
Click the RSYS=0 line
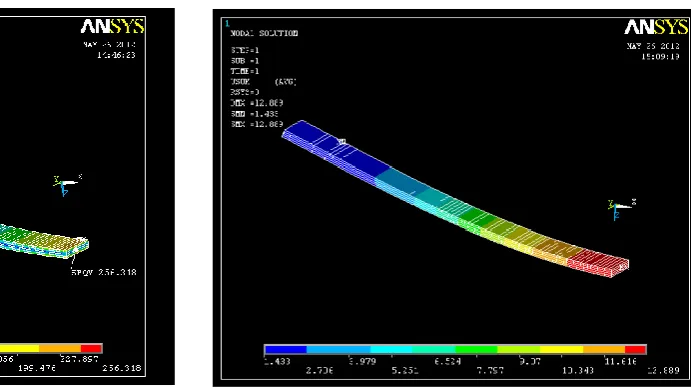click(245, 92)
